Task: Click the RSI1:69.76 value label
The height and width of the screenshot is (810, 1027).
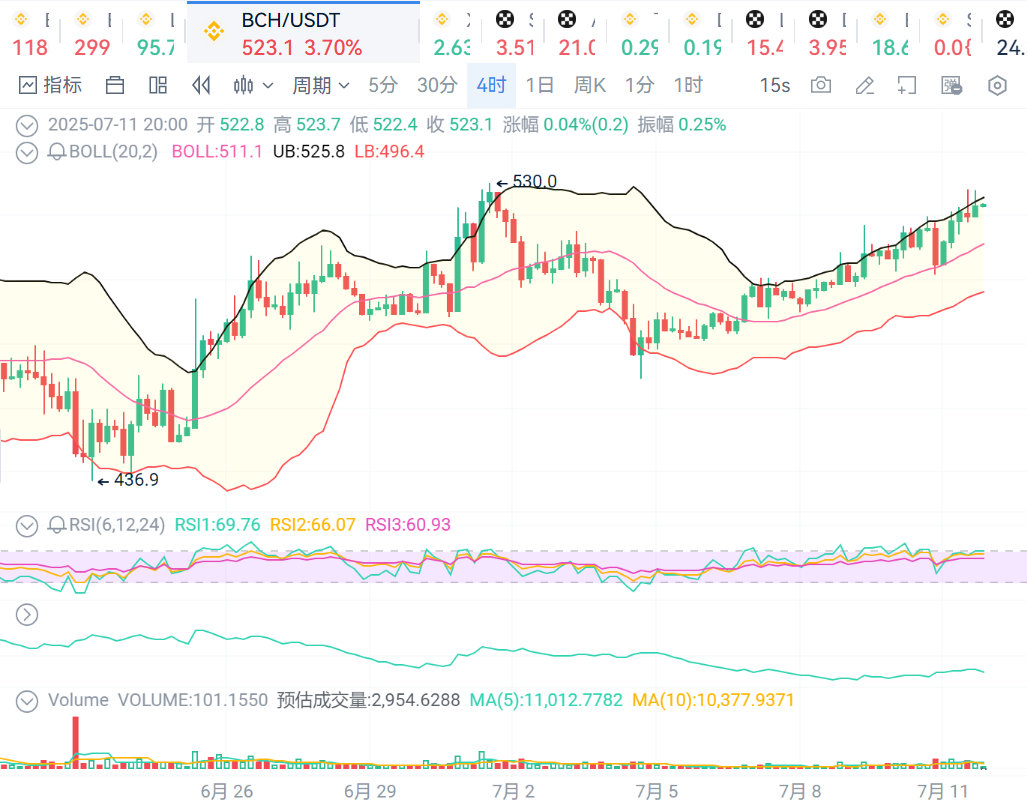Action: click(217, 525)
